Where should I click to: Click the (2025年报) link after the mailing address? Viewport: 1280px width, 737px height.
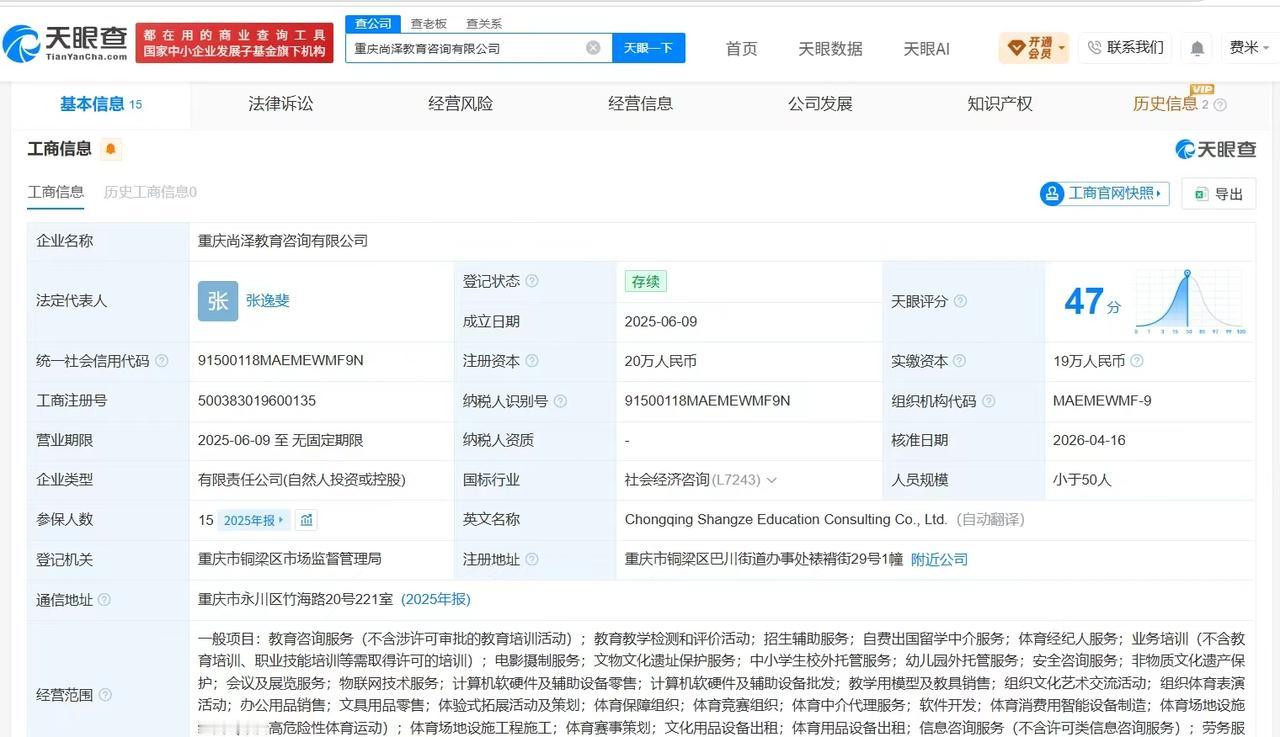coord(436,600)
